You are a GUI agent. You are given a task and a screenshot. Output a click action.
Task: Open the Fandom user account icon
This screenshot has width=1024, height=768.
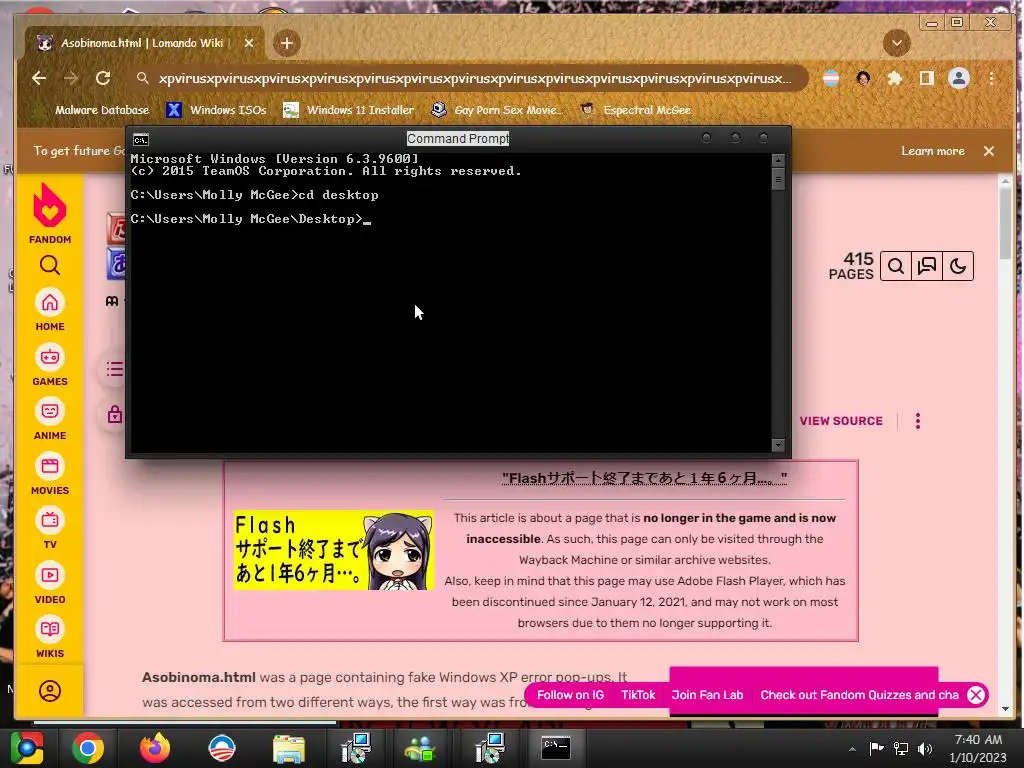pyautogui.click(x=50, y=691)
